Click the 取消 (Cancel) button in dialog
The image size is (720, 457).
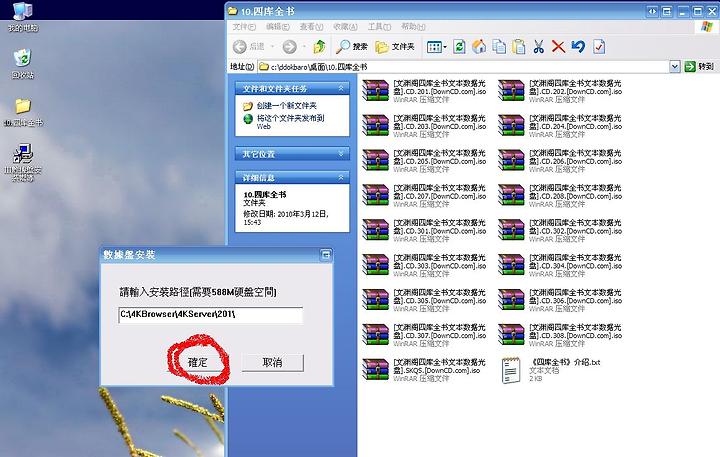[x=272, y=362]
